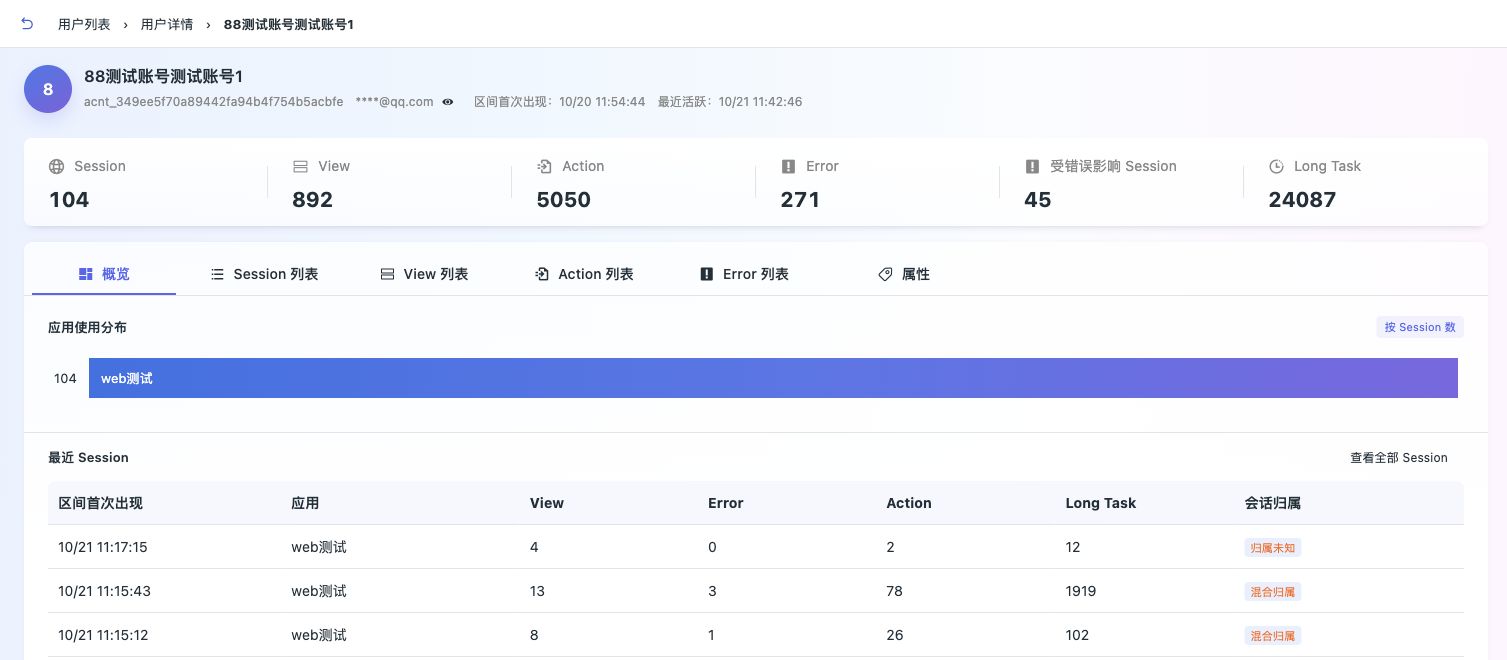Click the 按 Session 数 button
1507x660 pixels.
(1420, 327)
